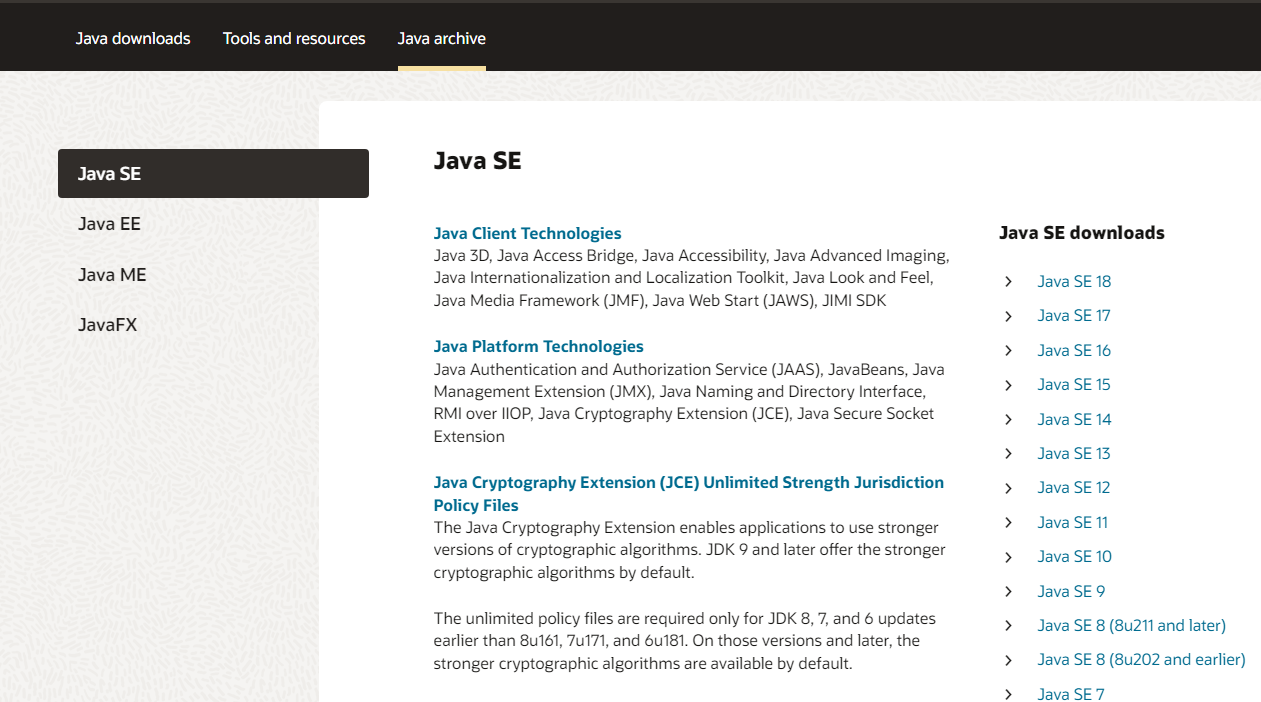This screenshot has width=1261, height=702.
Task: Open the Java Client Technologies link
Action: pyautogui.click(x=527, y=234)
